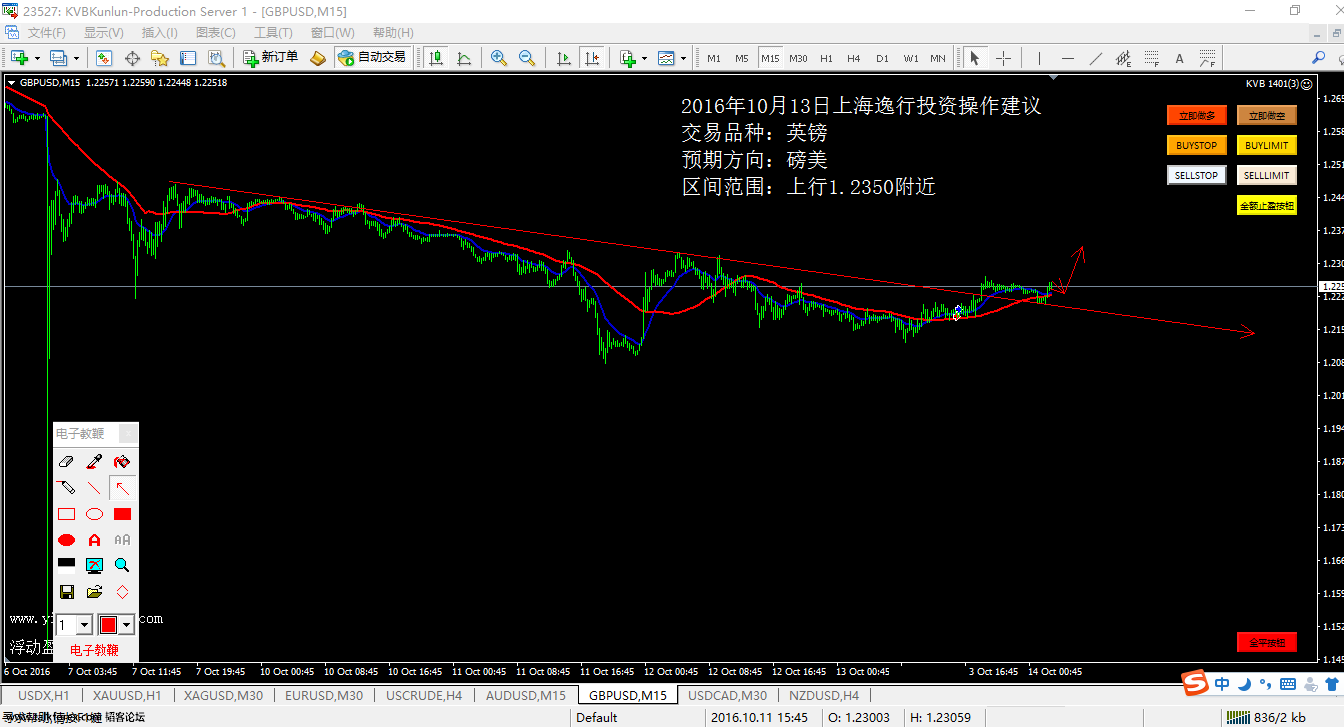This screenshot has height=727, width=1344.
Task: Switch to the USCRUDE,H4 chart tab
Action: tap(424, 695)
